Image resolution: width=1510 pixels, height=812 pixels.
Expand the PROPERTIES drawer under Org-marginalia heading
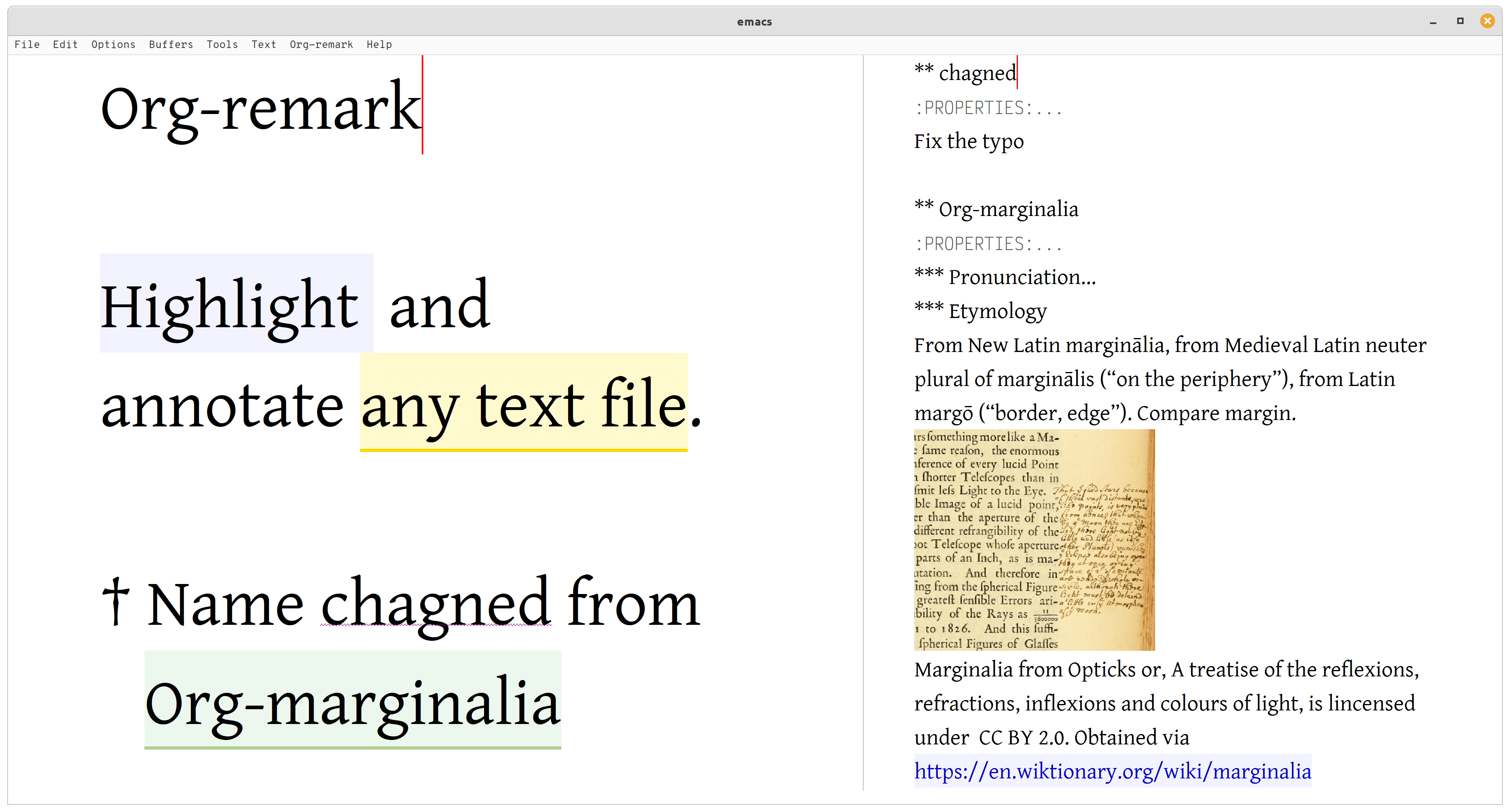click(x=988, y=244)
